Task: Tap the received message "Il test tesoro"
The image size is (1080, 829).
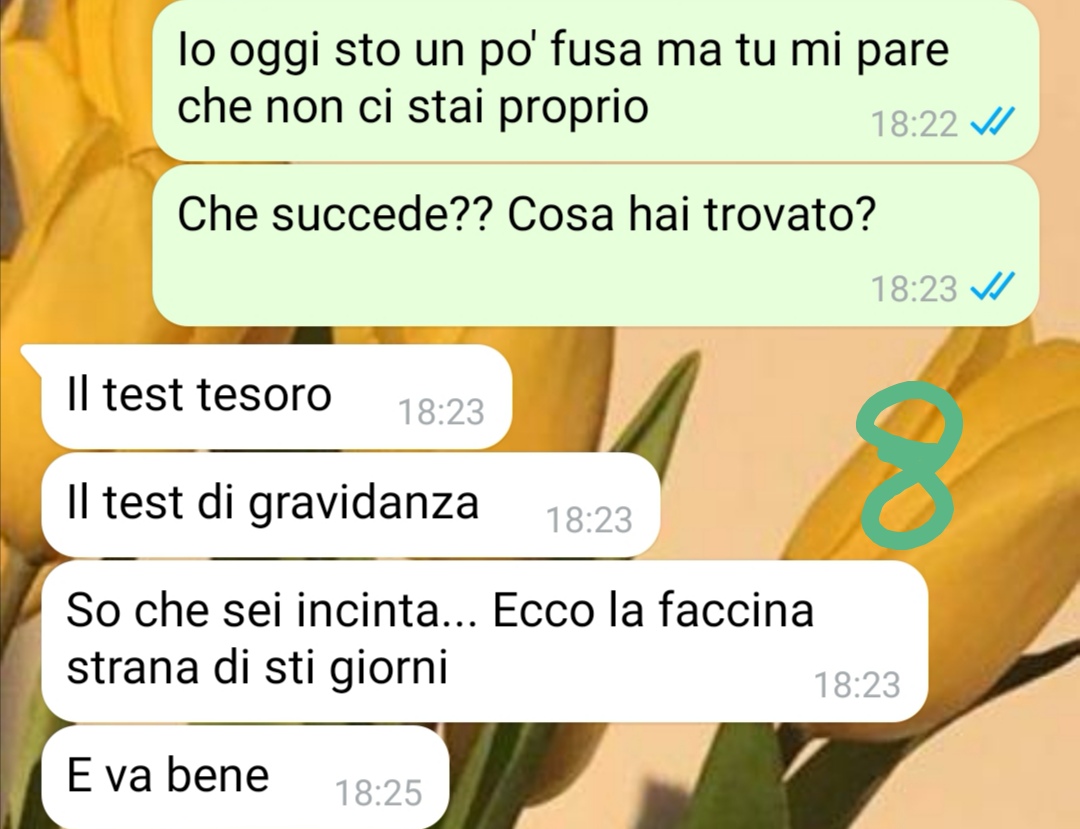Action: pyautogui.click(x=276, y=397)
